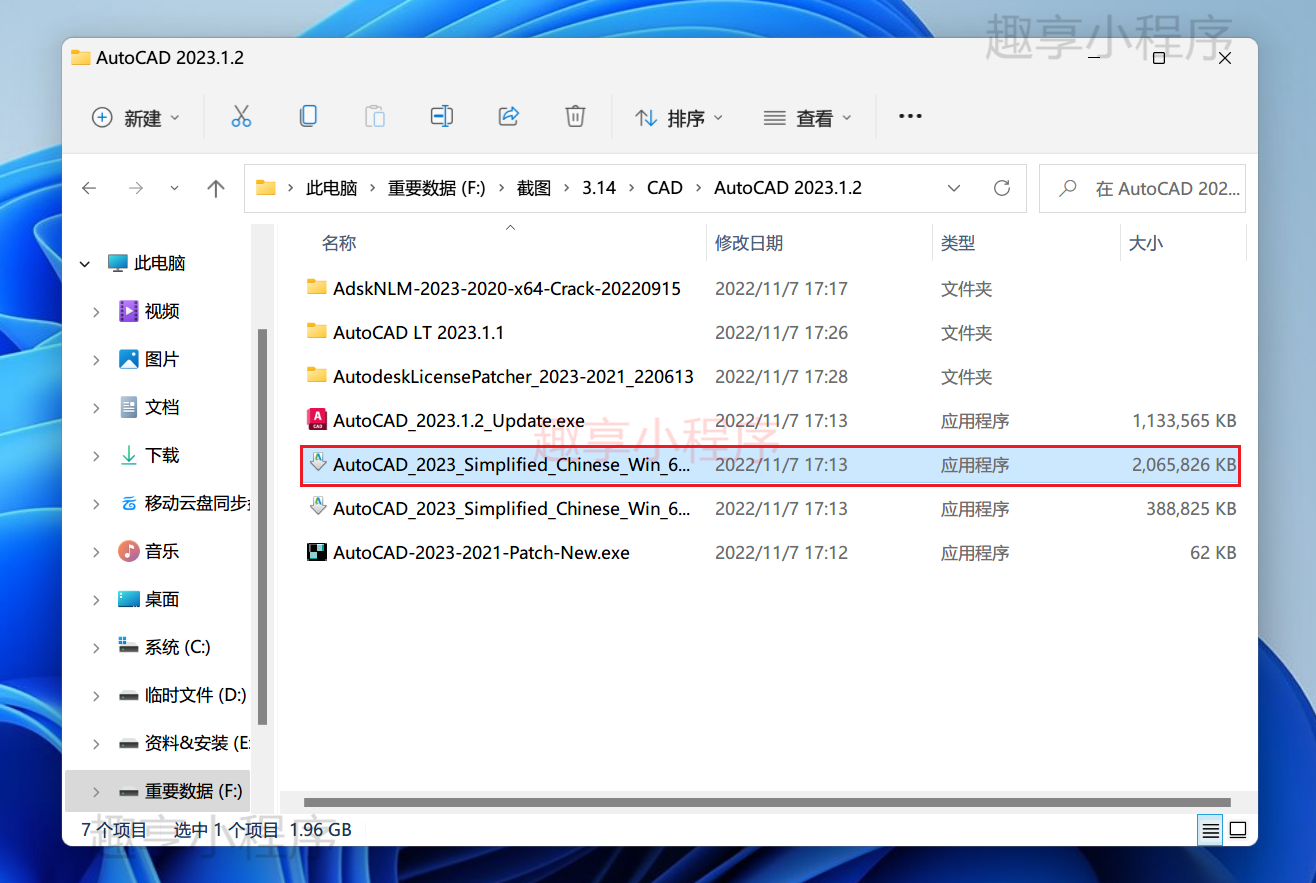Click the 2022/11/7 17:12 date cell
1316x883 pixels.
781,553
